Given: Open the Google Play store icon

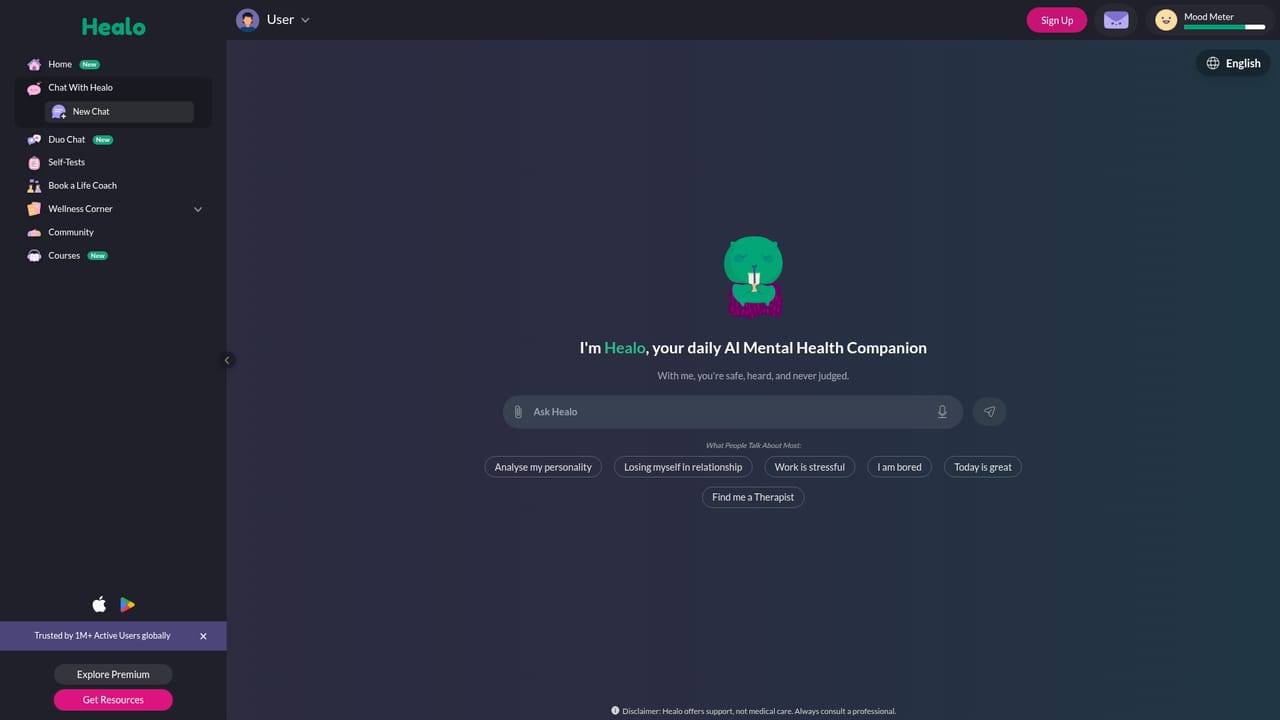Looking at the screenshot, I should 127,604.
